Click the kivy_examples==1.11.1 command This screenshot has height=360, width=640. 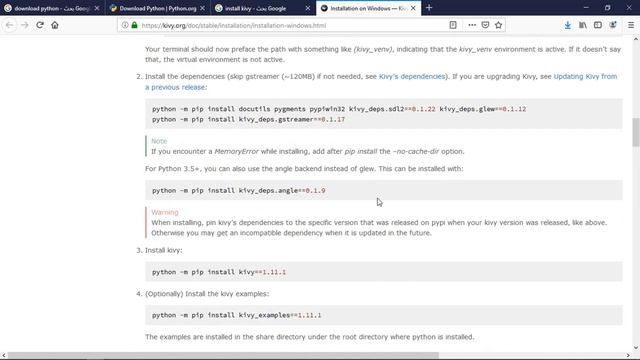[x=236, y=315]
